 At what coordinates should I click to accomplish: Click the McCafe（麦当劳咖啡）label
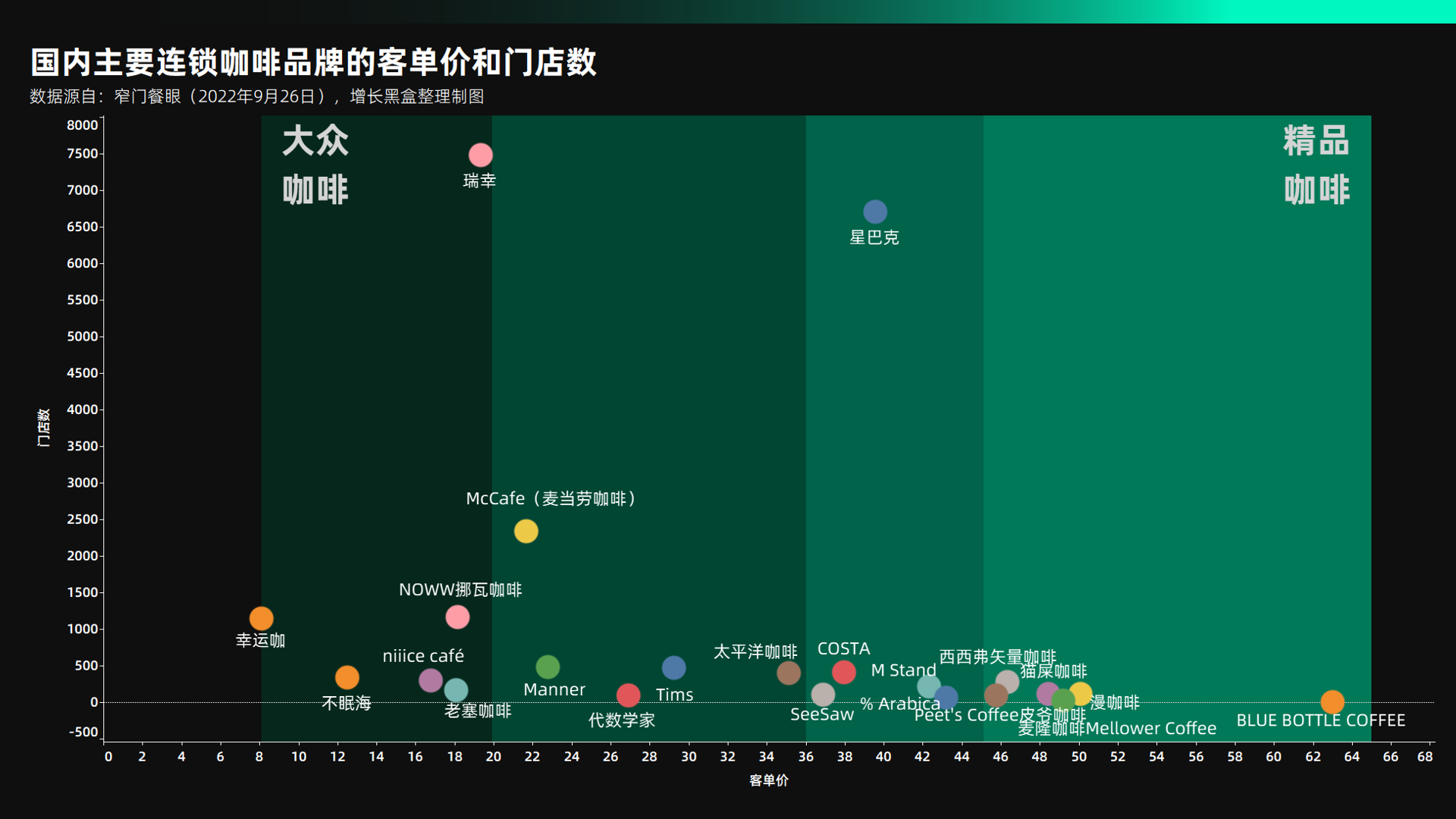551,498
